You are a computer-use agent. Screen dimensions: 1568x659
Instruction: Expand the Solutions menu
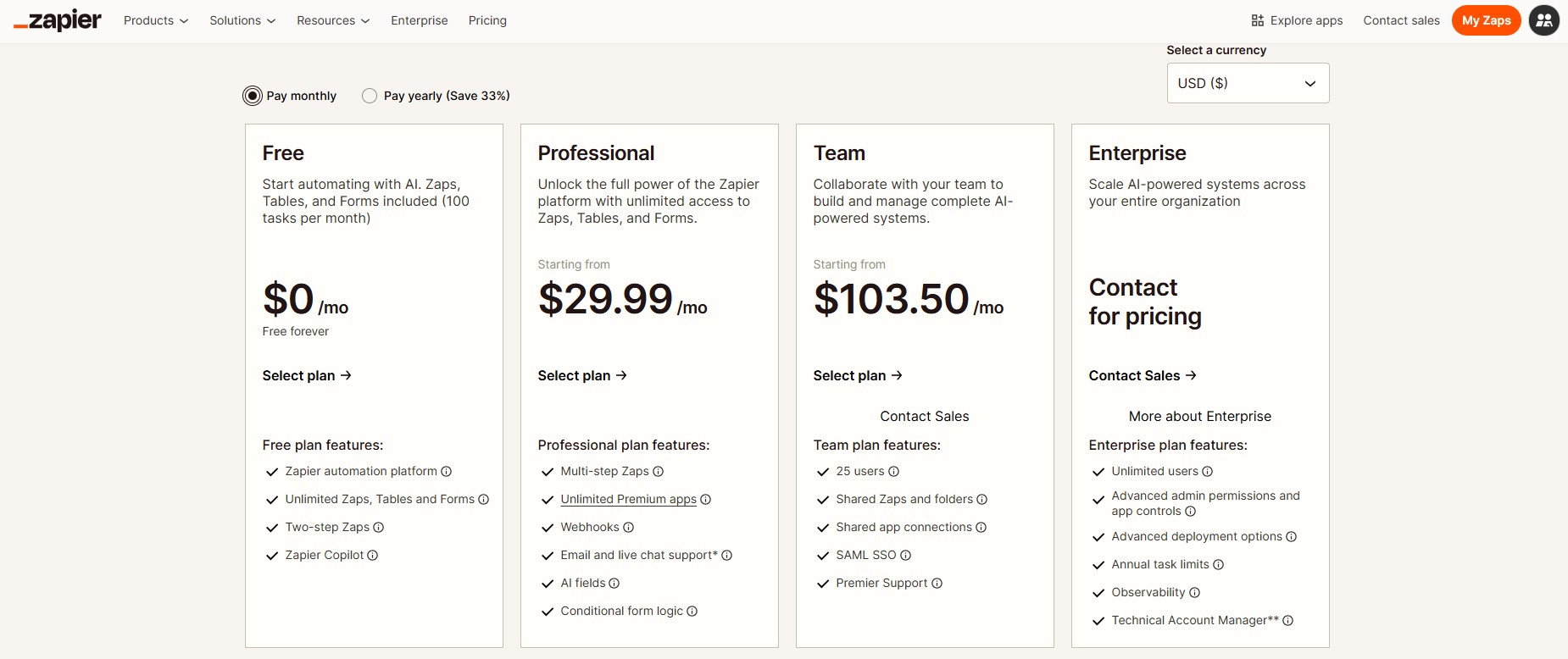[x=242, y=20]
